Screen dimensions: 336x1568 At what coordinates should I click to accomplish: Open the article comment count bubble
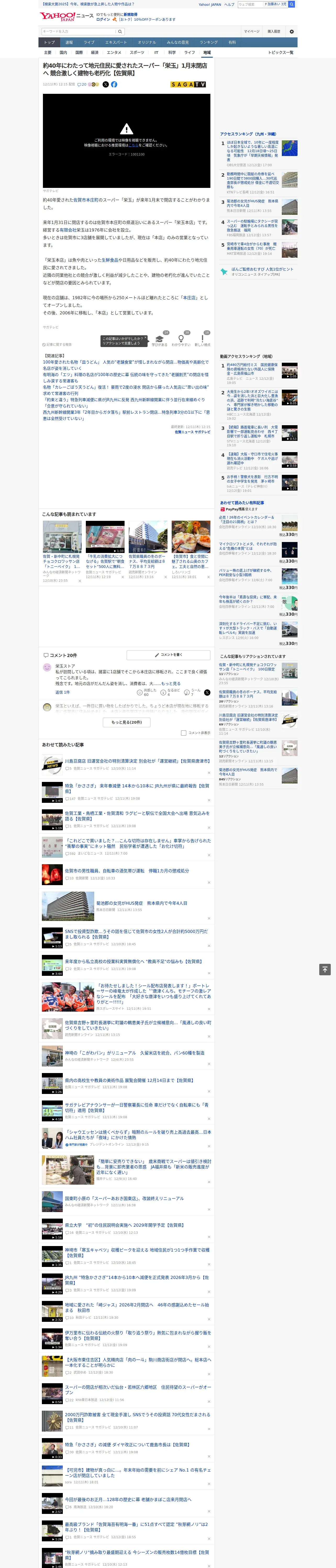pos(82,85)
